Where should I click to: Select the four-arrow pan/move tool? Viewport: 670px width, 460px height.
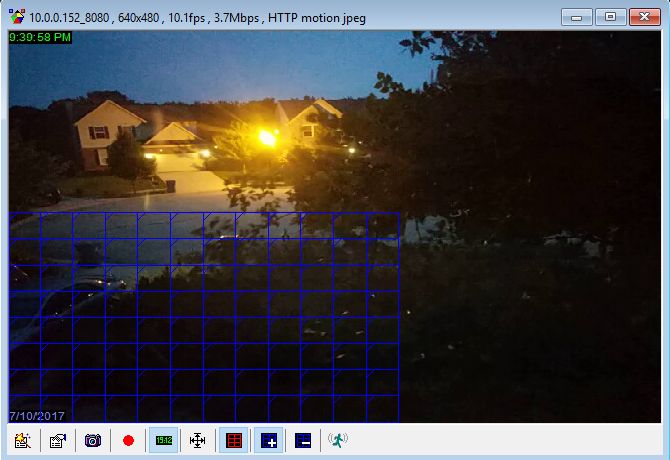pos(197,440)
